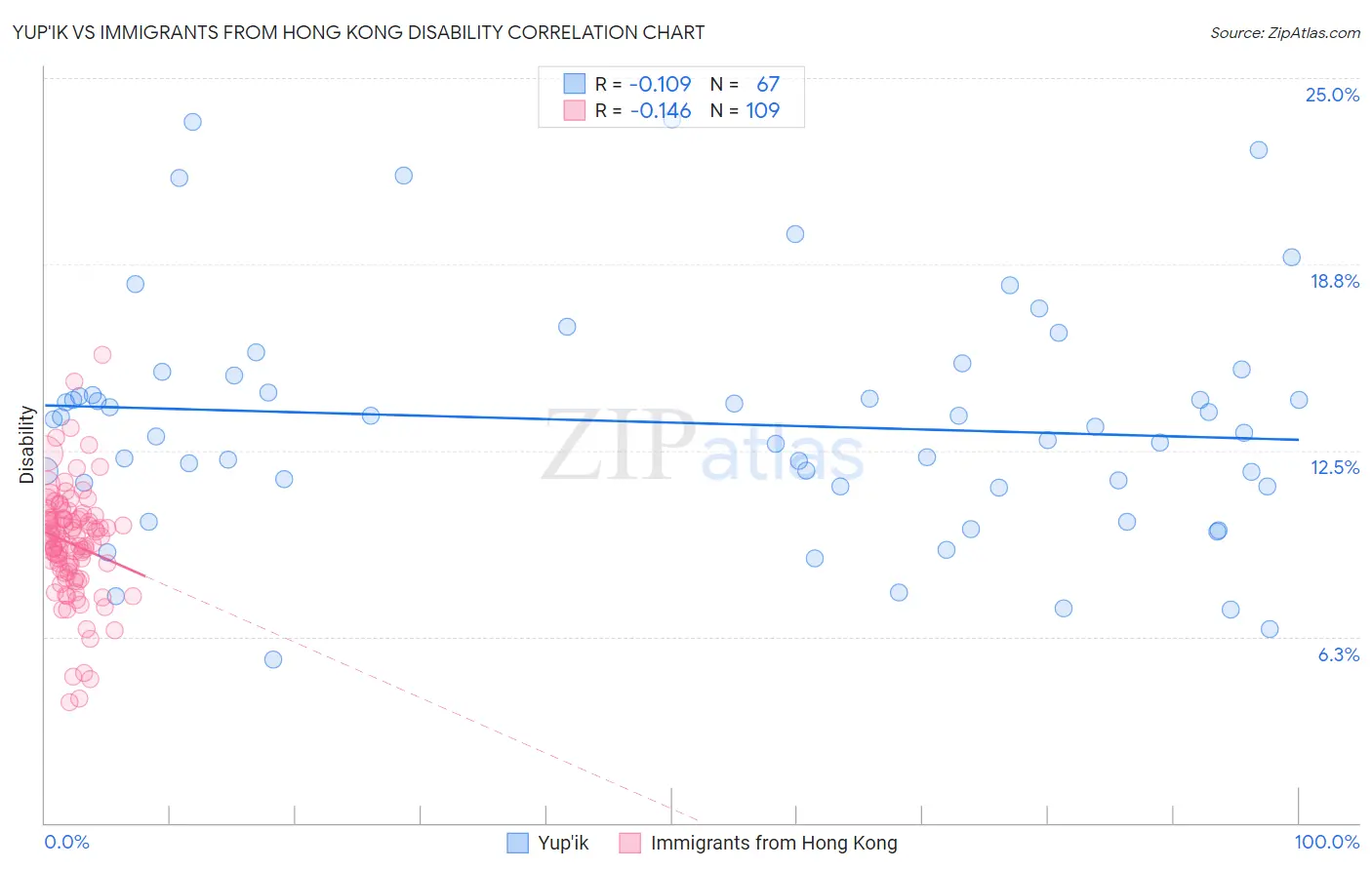Click the ZIPatlas watermark in the chart center
Screen dimensions: 1372x870
pyautogui.click(x=703, y=446)
